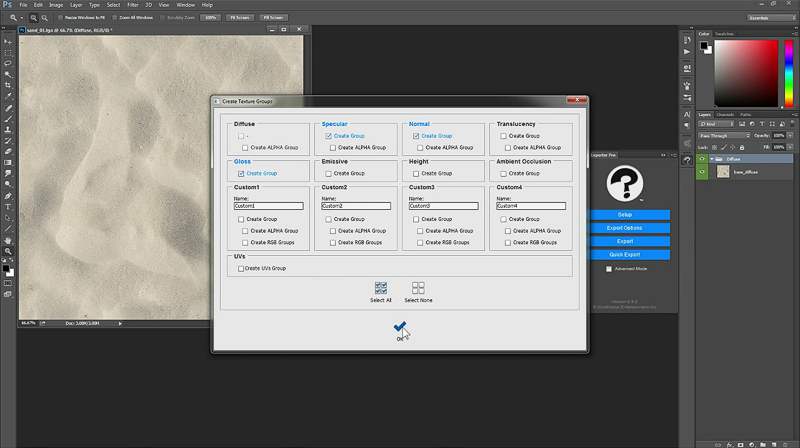
Task: Hide the Diffuse layer group
Action: tap(701, 158)
